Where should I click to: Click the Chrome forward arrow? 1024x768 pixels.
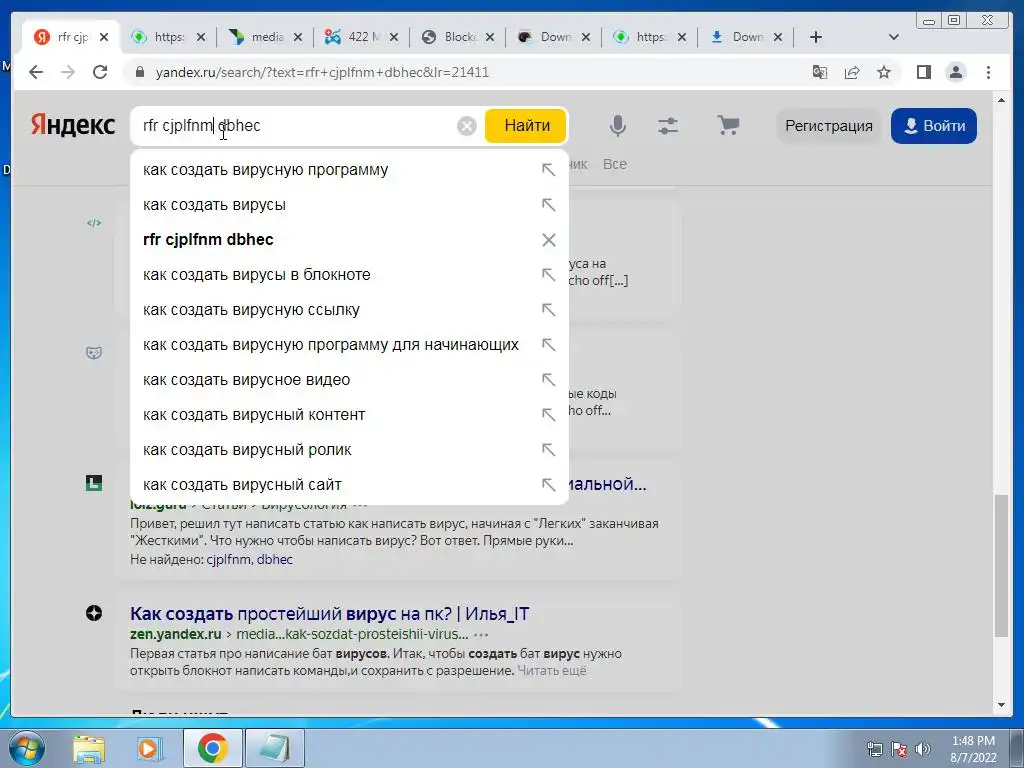click(68, 72)
